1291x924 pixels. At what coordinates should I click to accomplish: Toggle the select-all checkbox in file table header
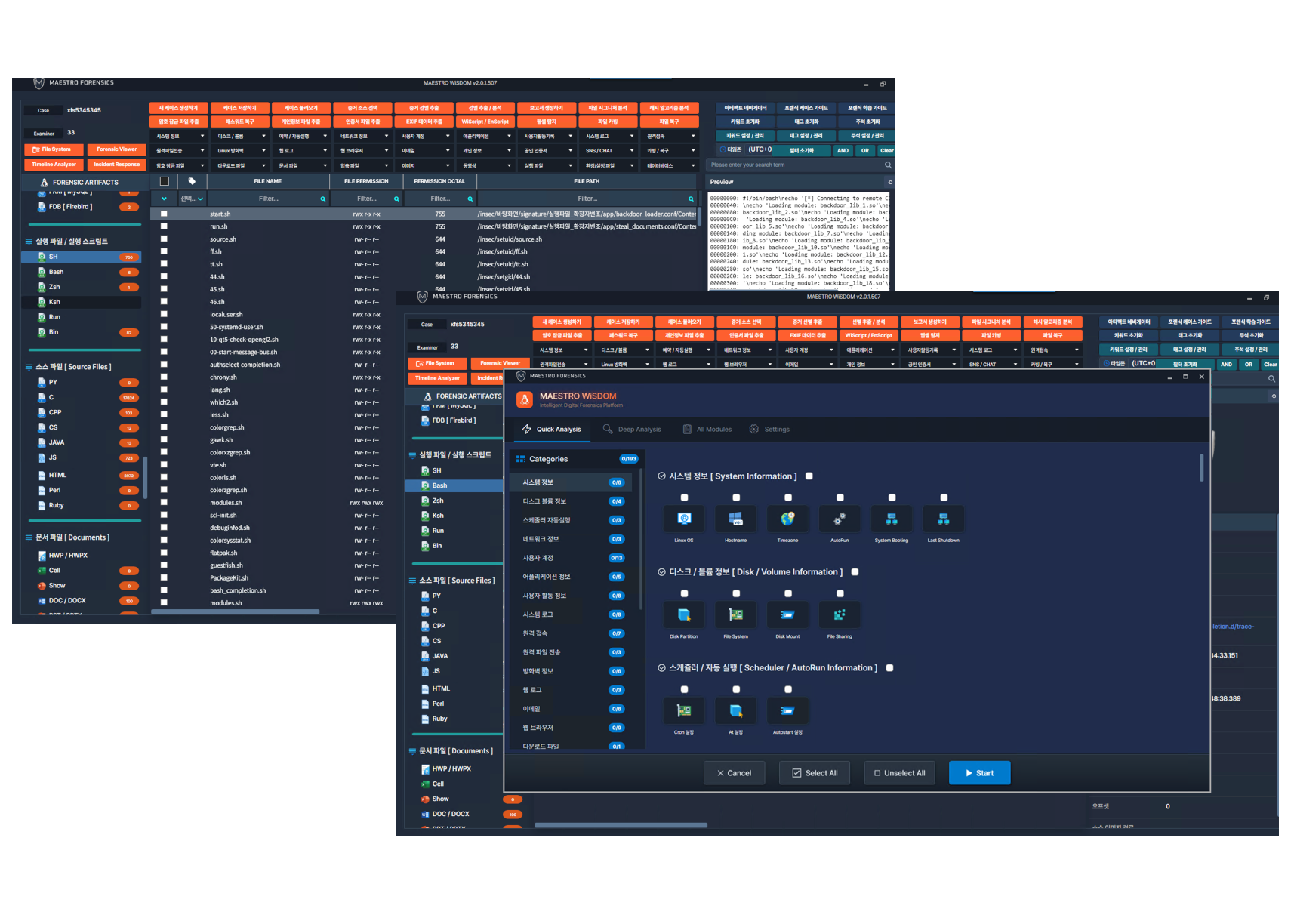click(164, 181)
